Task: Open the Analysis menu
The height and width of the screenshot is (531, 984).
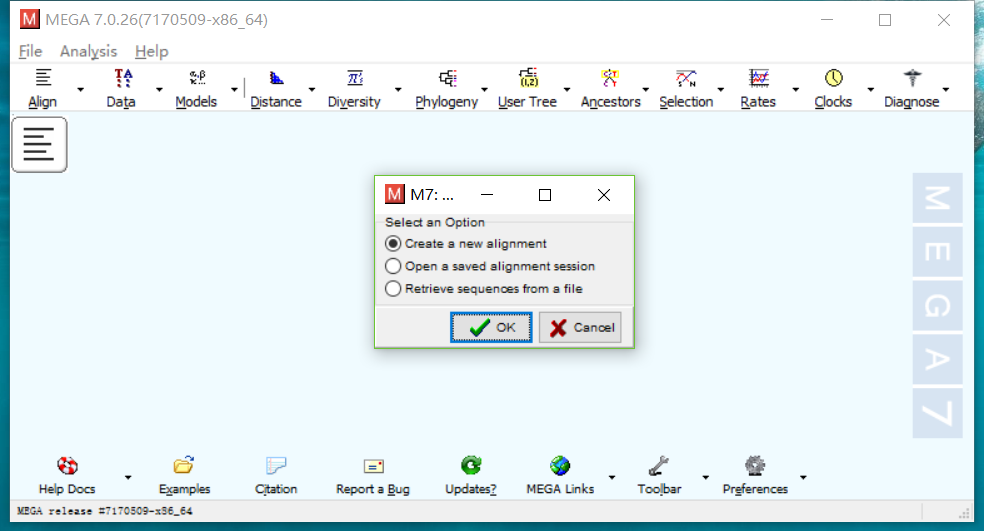Action: 88,51
